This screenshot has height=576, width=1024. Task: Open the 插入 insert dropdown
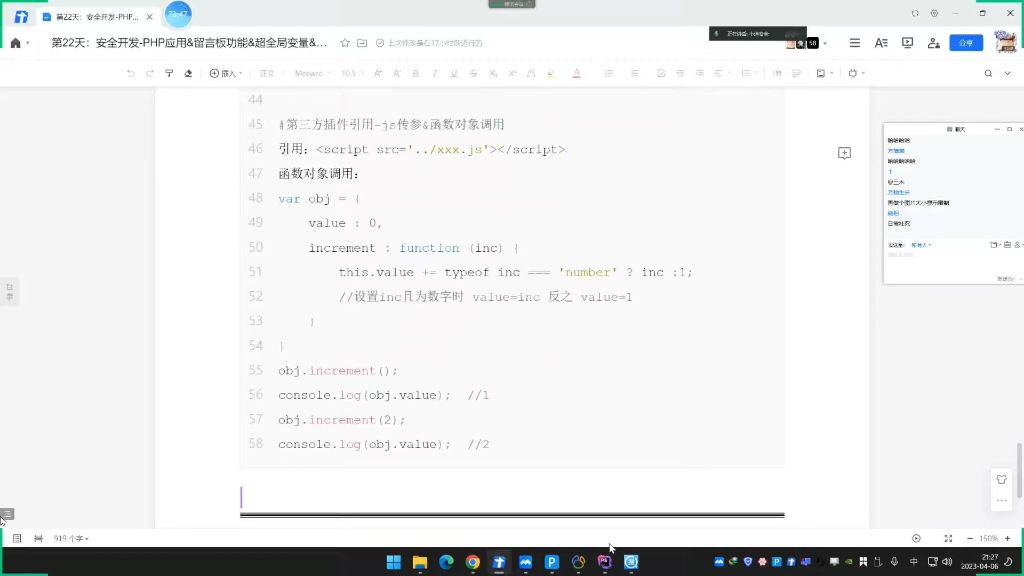[225, 73]
